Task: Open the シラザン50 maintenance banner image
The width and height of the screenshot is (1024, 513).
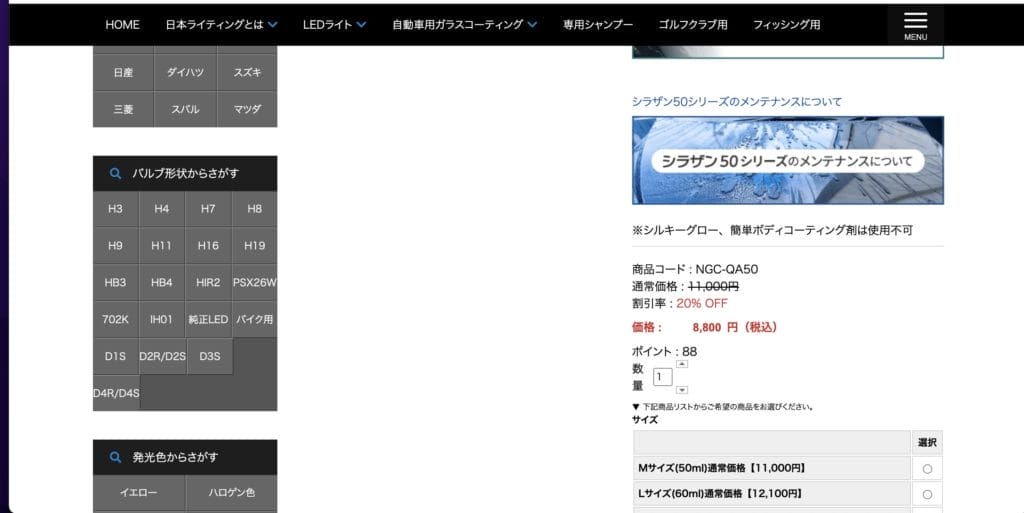Action: [x=788, y=161]
